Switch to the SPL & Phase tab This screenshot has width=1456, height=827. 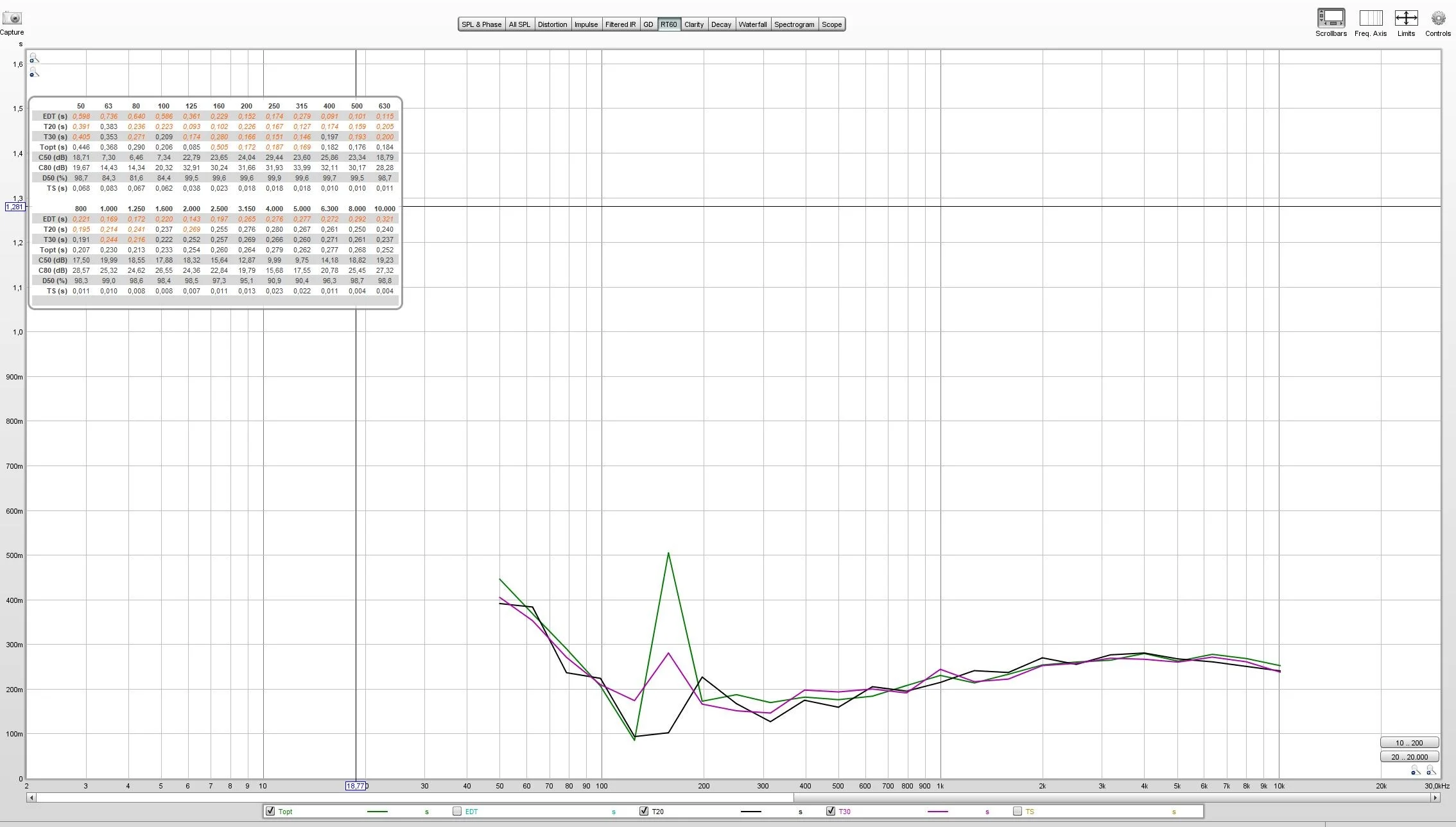coord(481,24)
